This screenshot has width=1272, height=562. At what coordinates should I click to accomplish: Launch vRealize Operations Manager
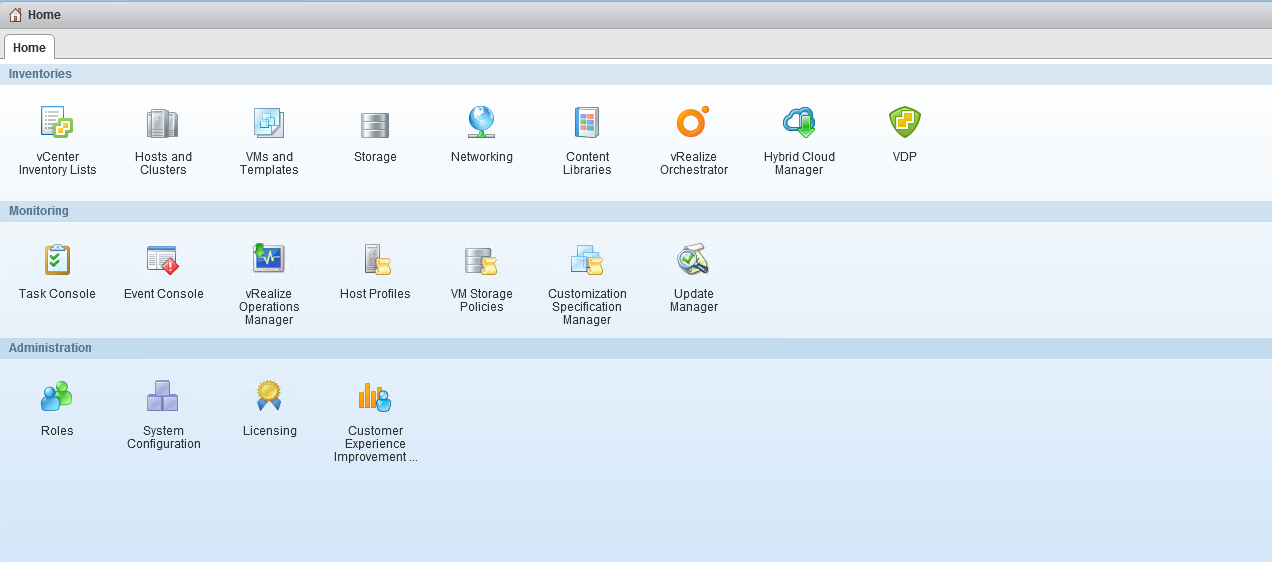(x=269, y=260)
